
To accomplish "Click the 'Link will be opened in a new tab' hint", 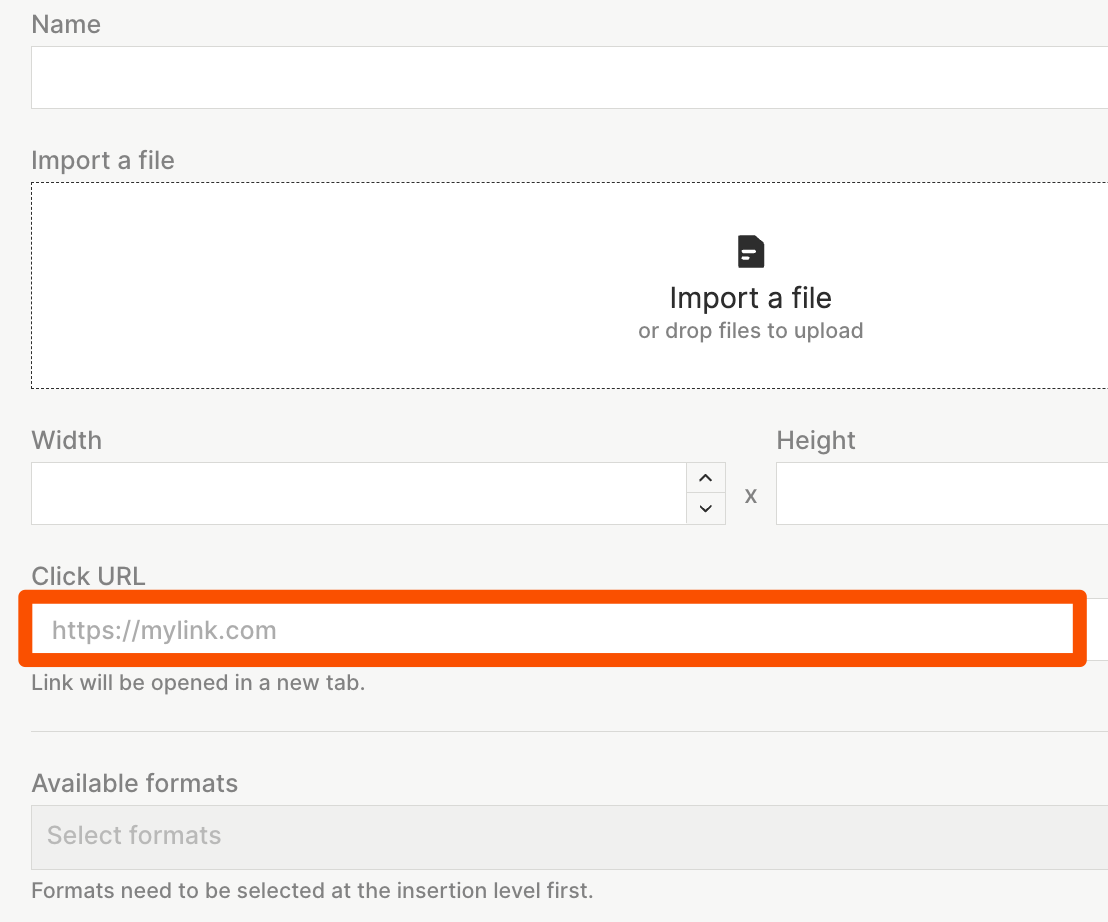I will tap(198, 685).
